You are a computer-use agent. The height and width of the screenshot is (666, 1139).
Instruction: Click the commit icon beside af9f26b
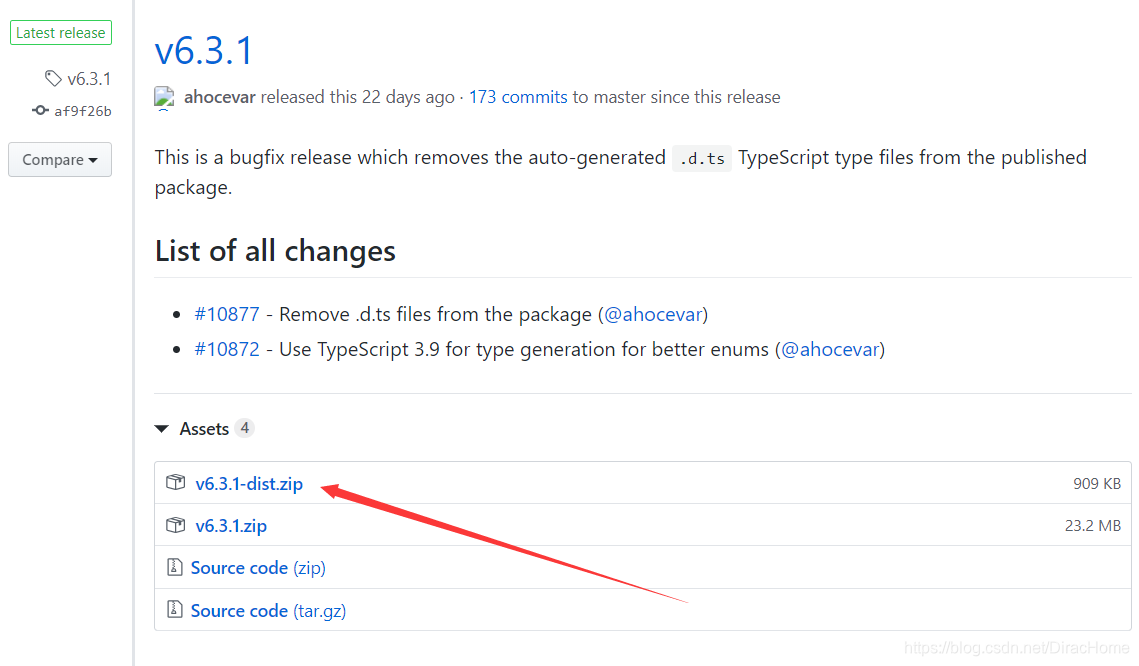41,110
